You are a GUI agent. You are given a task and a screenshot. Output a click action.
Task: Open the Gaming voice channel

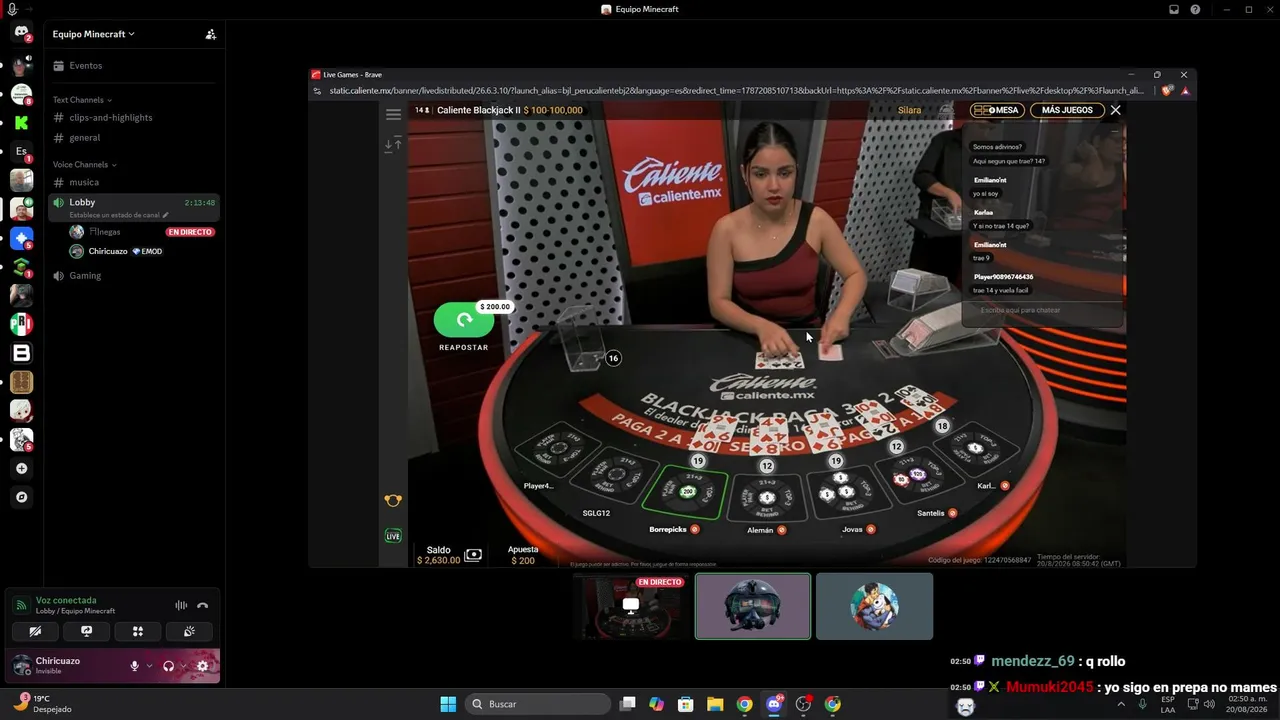(134, 275)
